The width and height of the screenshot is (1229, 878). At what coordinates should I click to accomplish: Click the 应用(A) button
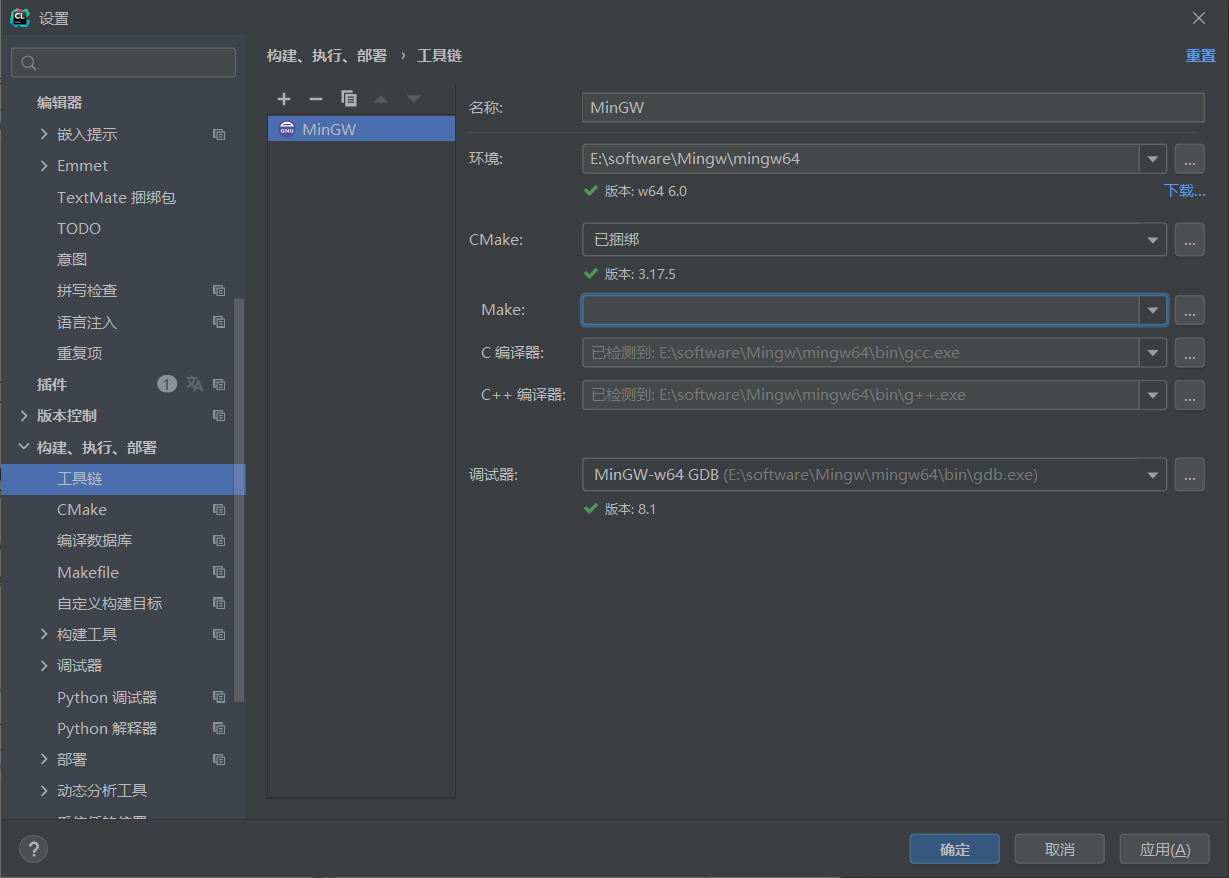(x=1165, y=849)
